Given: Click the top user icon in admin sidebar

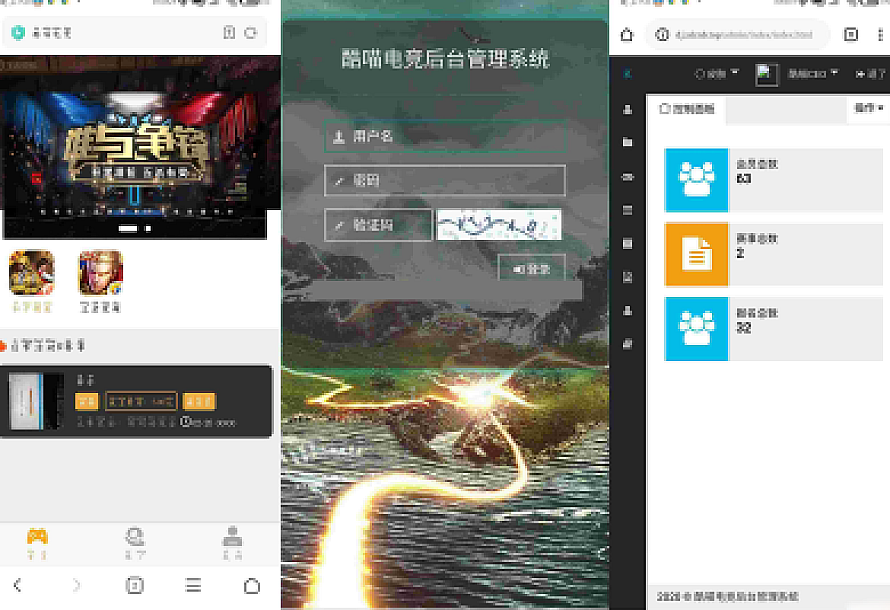Looking at the screenshot, I should (x=628, y=109).
